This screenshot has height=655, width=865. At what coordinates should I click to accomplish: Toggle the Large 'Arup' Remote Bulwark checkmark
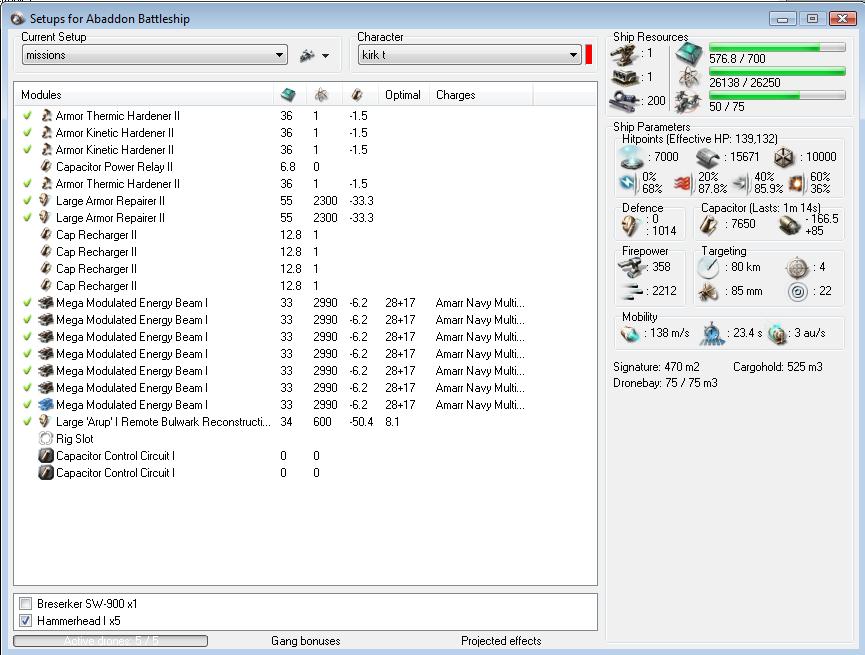pyautogui.click(x=27, y=422)
